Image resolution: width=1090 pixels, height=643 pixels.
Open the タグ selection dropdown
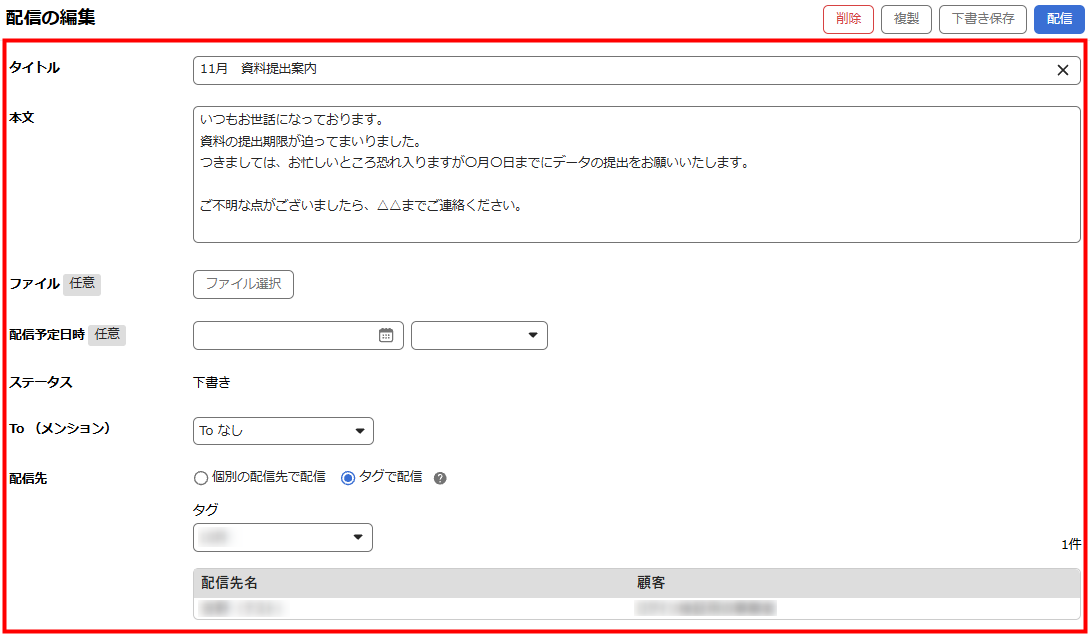[283, 538]
